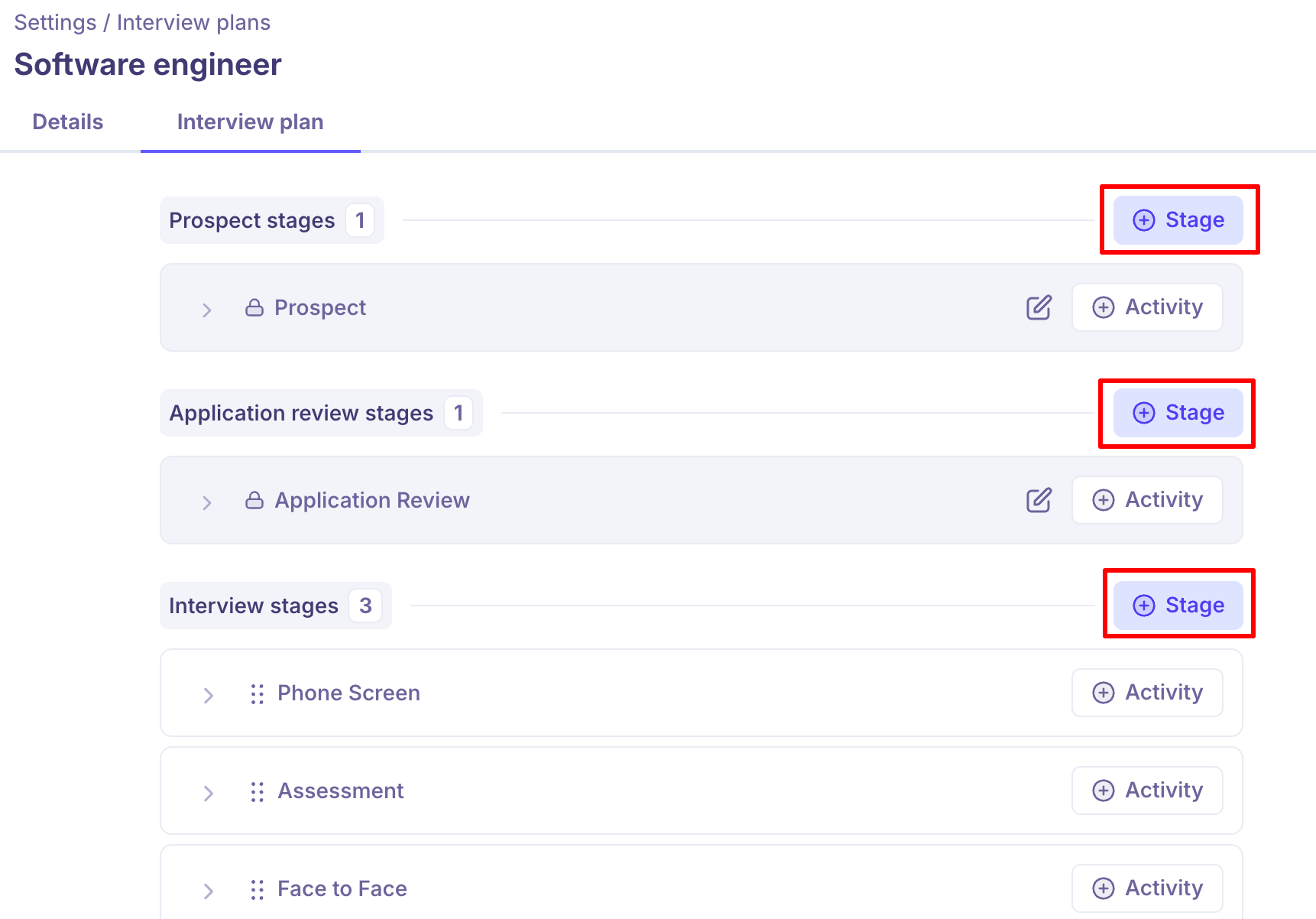This screenshot has width=1316, height=919.
Task: Add a stage to Prospect stages
Action: 1178,220
